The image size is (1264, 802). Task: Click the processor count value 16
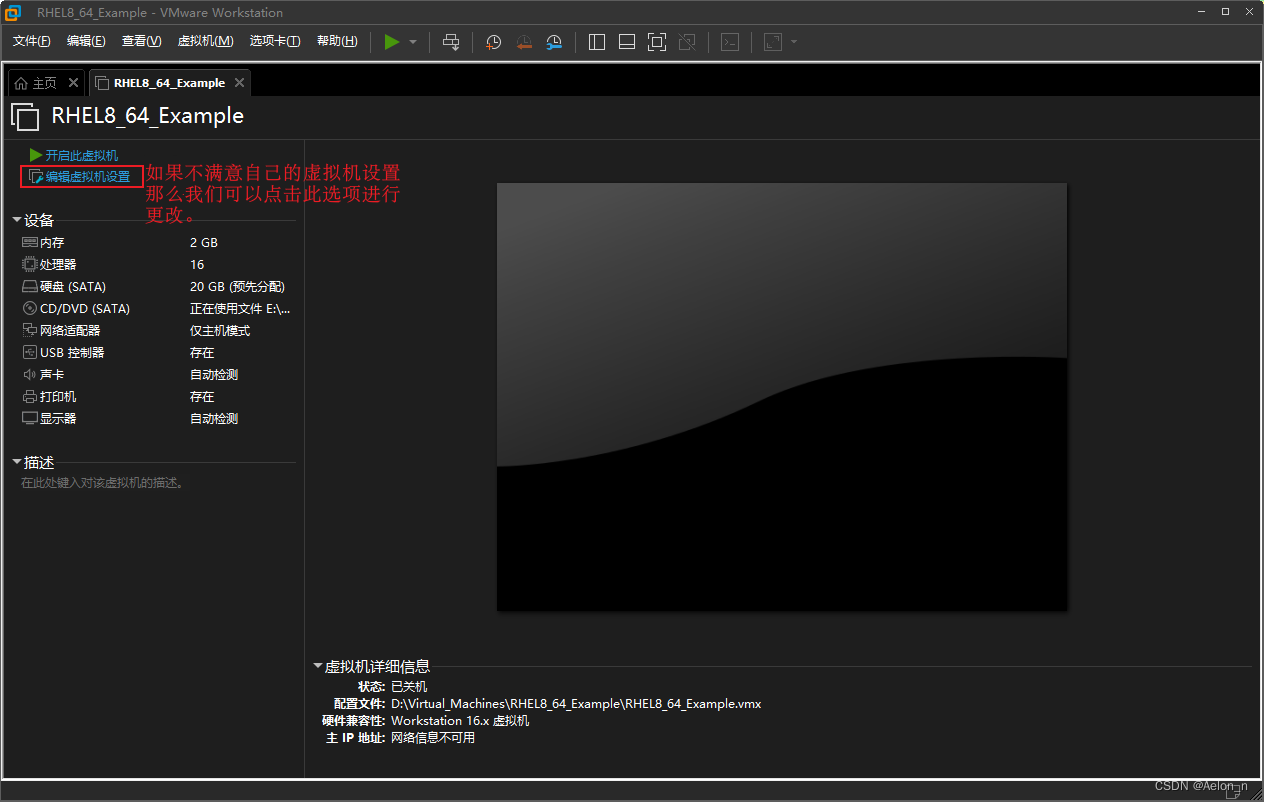tap(197, 264)
